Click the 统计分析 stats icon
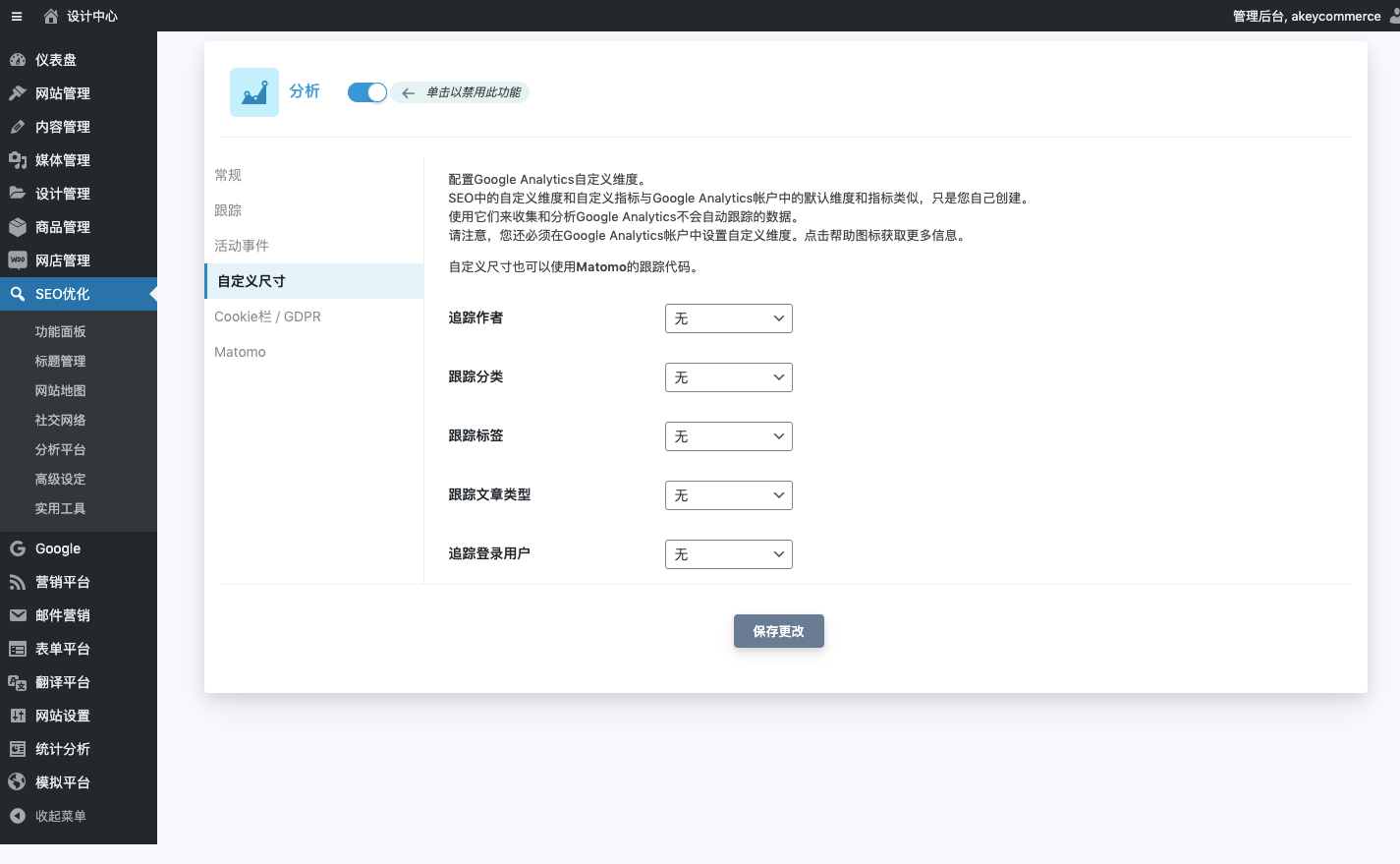The height and width of the screenshot is (864, 1400). [x=18, y=749]
